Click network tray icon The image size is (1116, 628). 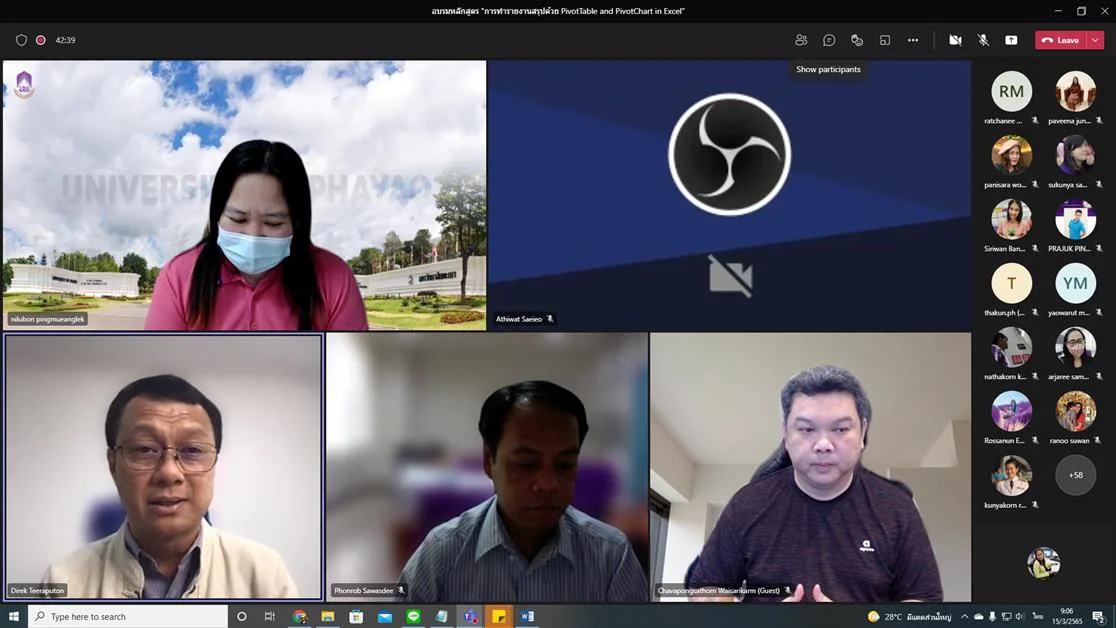click(1006, 617)
